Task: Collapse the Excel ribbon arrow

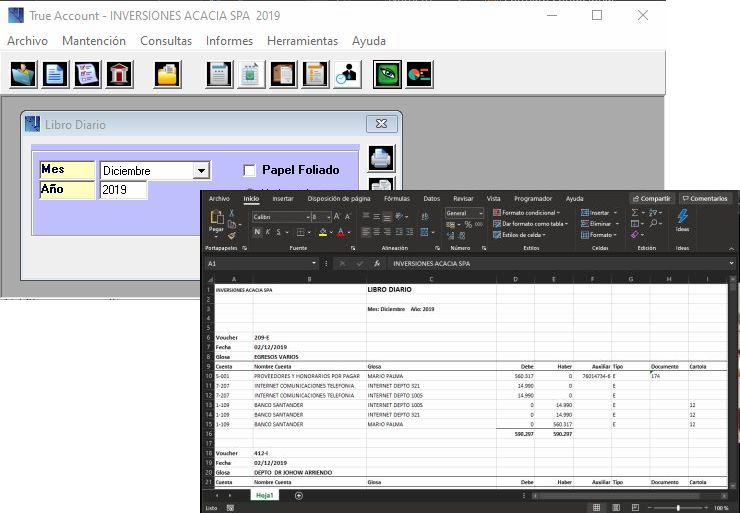Action: tap(732, 248)
